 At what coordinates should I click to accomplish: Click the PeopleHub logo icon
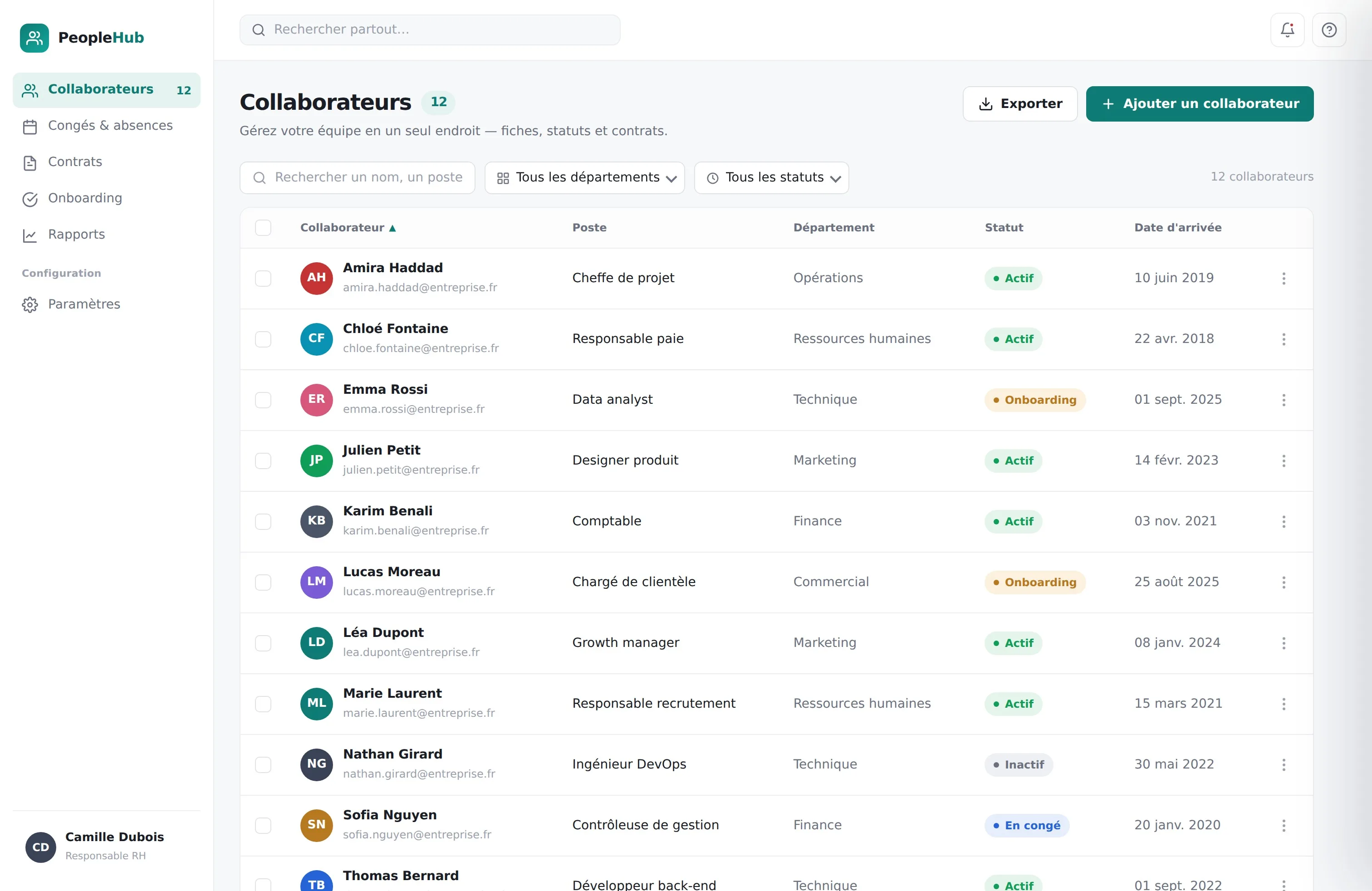pyautogui.click(x=34, y=38)
